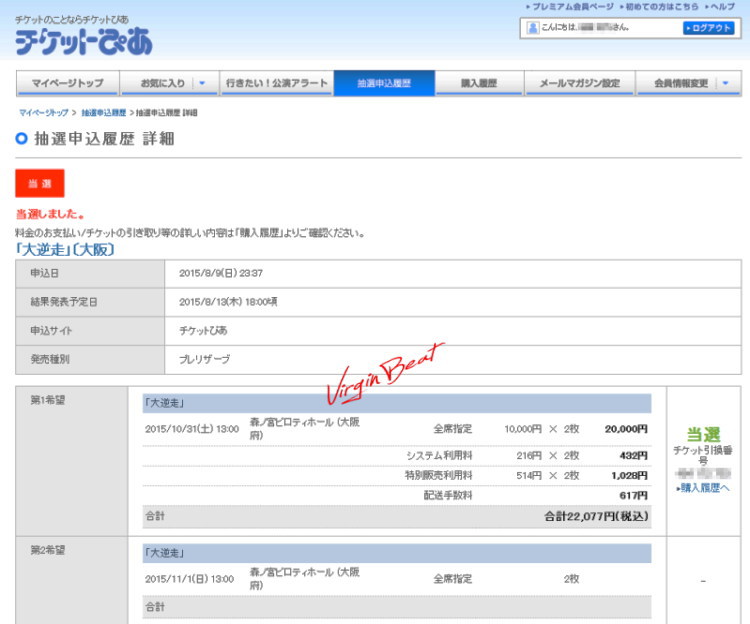Click the 配送手数料 617円 amount
750x624 pixels.
pyautogui.click(x=633, y=496)
